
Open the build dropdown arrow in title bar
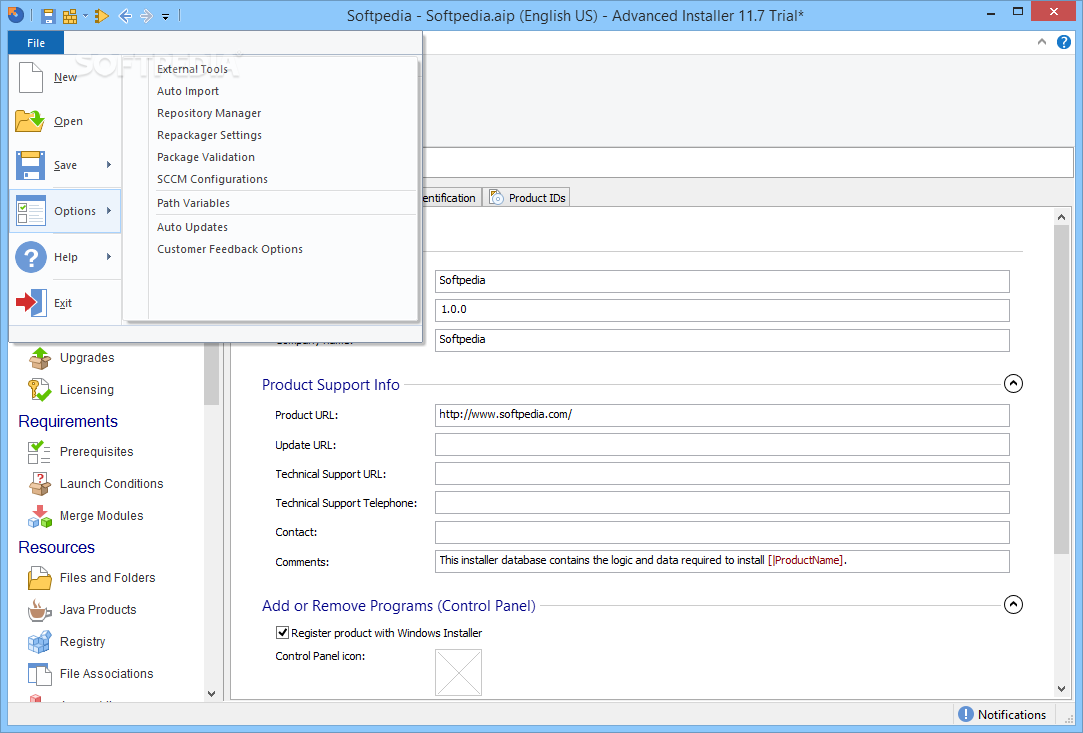[85, 15]
